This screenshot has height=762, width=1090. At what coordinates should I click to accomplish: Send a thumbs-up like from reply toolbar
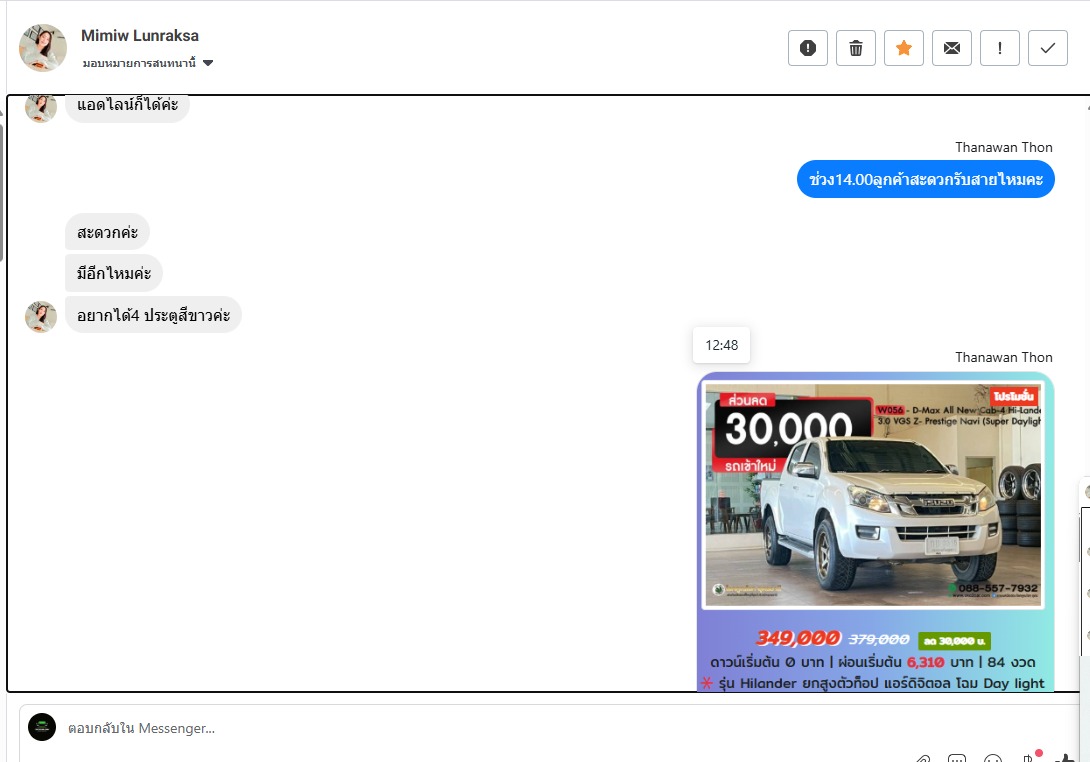(1064, 758)
